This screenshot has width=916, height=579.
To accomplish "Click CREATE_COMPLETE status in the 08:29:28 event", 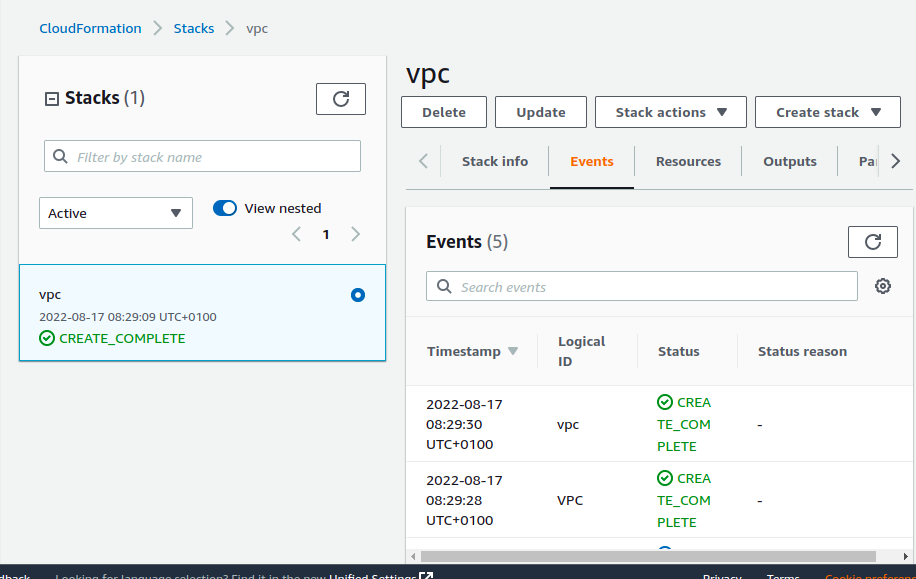I will [683, 500].
